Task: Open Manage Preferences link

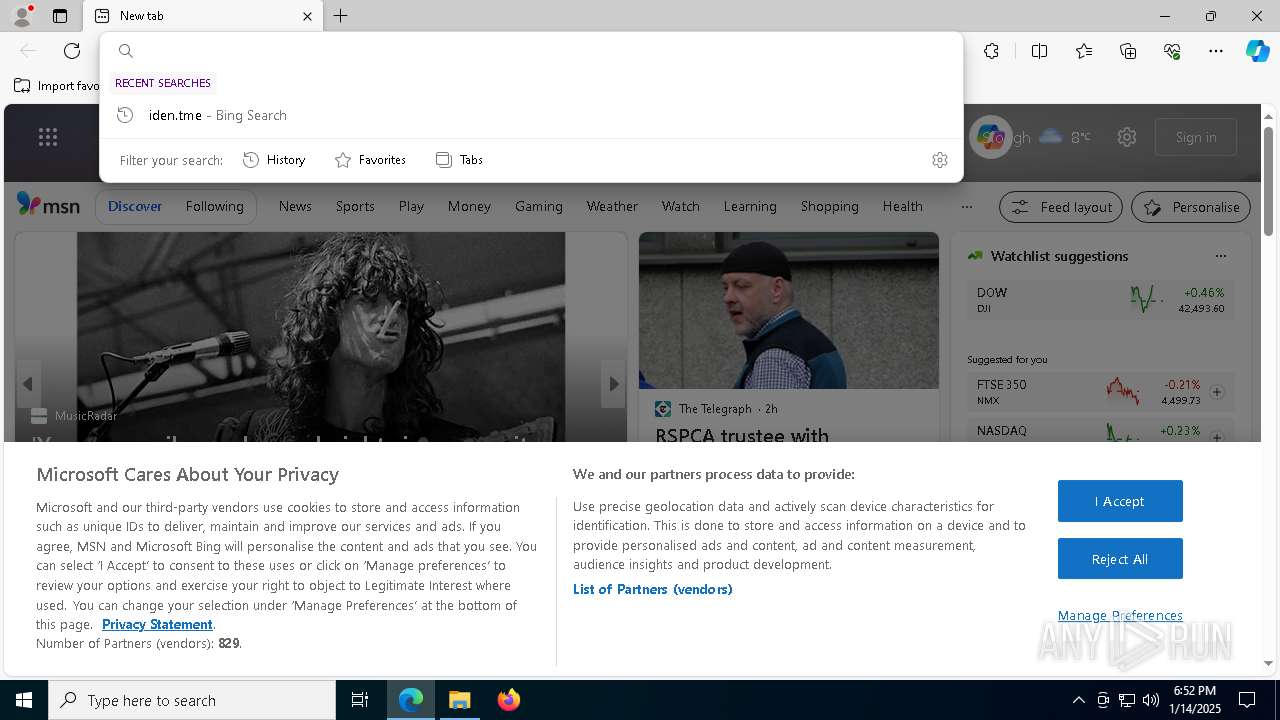Action: point(1120,615)
